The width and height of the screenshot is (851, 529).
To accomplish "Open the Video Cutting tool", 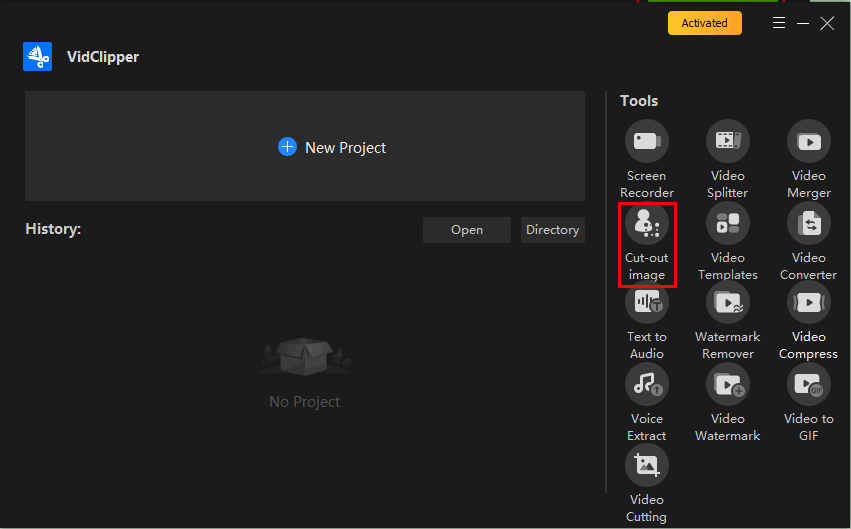I will pos(646,466).
